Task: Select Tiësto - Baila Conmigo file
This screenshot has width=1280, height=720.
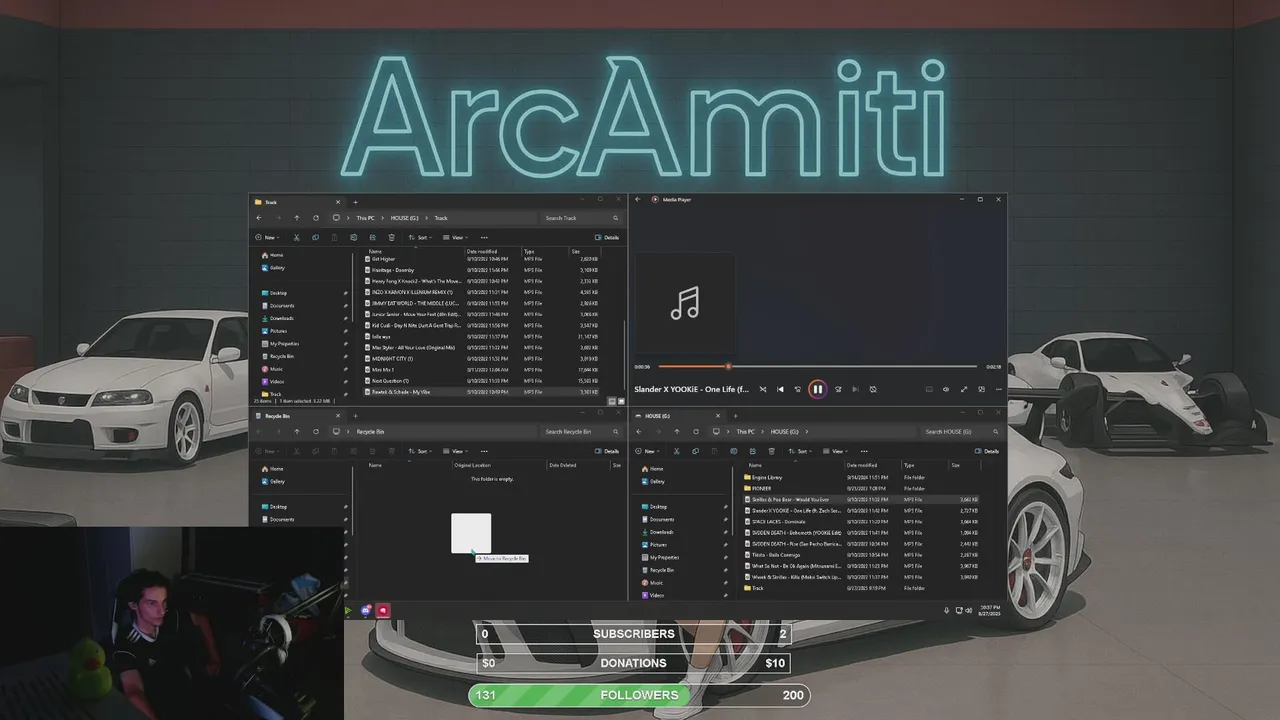Action: [862, 555]
